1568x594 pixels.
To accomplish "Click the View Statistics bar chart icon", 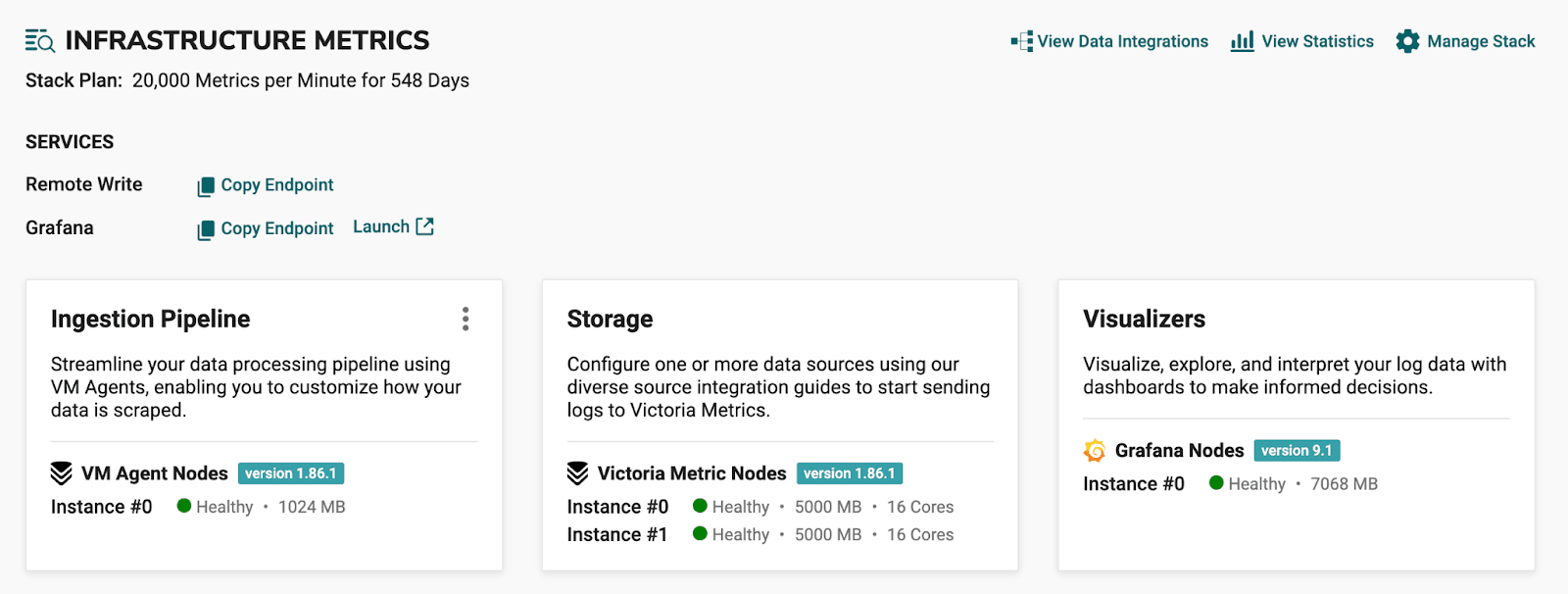I will [x=1243, y=41].
